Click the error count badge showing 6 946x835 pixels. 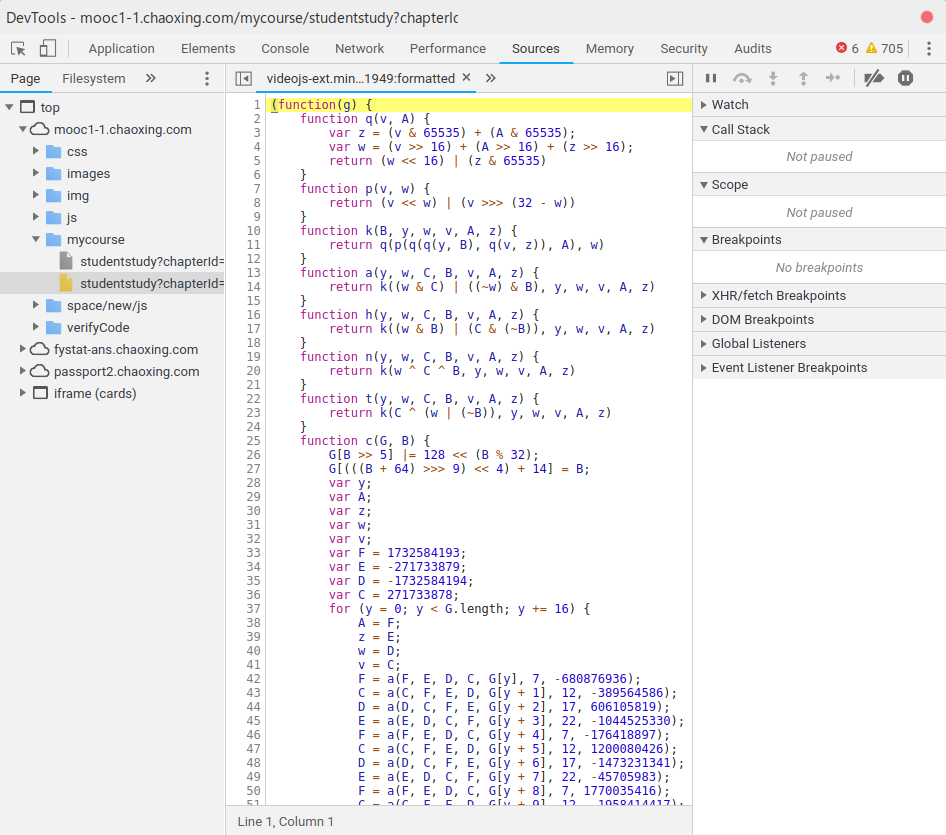pyautogui.click(x=847, y=48)
